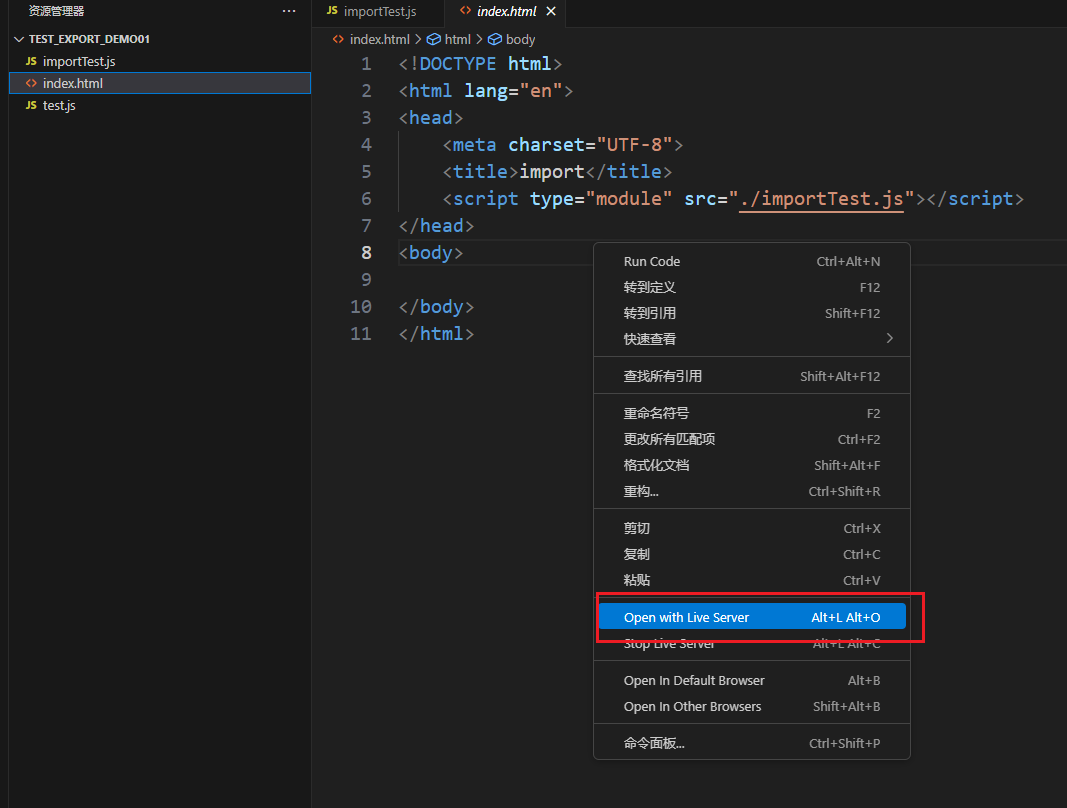Viewport: 1067px width, 808px height.
Task: Open the 命令面板 command palette entry
Action: coord(654,743)
